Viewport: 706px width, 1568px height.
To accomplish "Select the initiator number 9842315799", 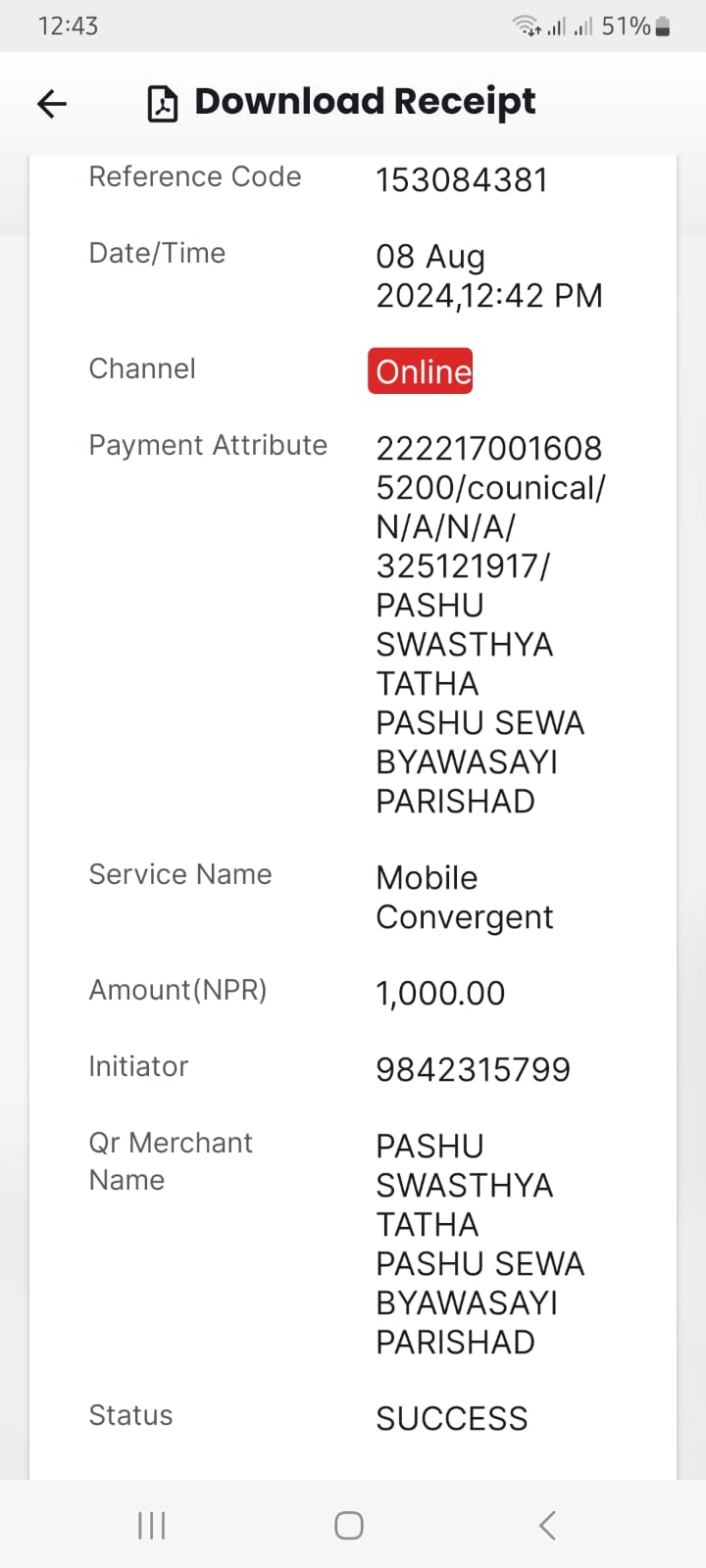I will (473, 1069).
